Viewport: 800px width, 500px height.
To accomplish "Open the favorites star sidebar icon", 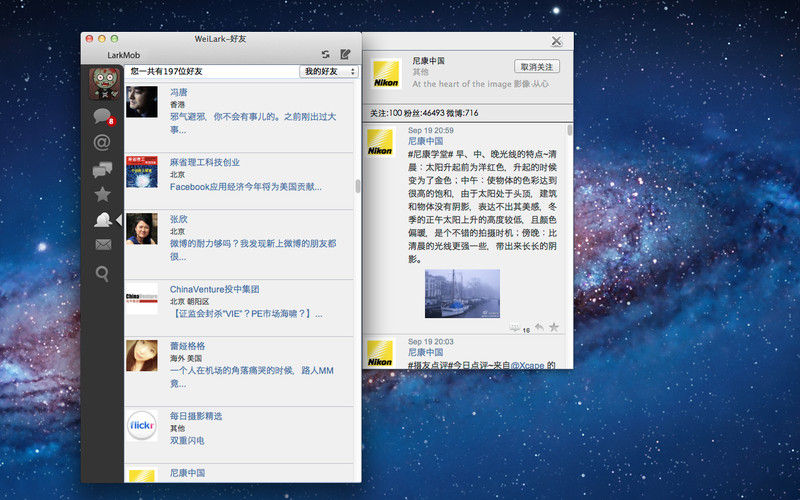I will [x=103, y=194].
